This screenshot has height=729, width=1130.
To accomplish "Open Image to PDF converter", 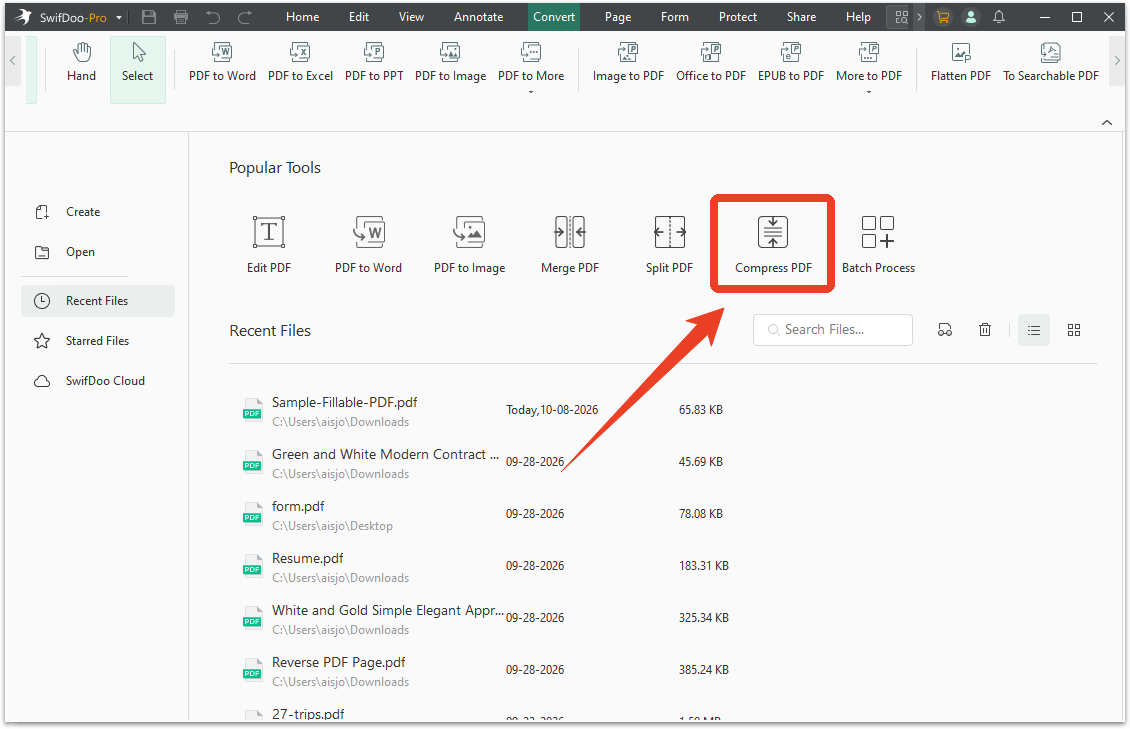I will coord(628,63).
